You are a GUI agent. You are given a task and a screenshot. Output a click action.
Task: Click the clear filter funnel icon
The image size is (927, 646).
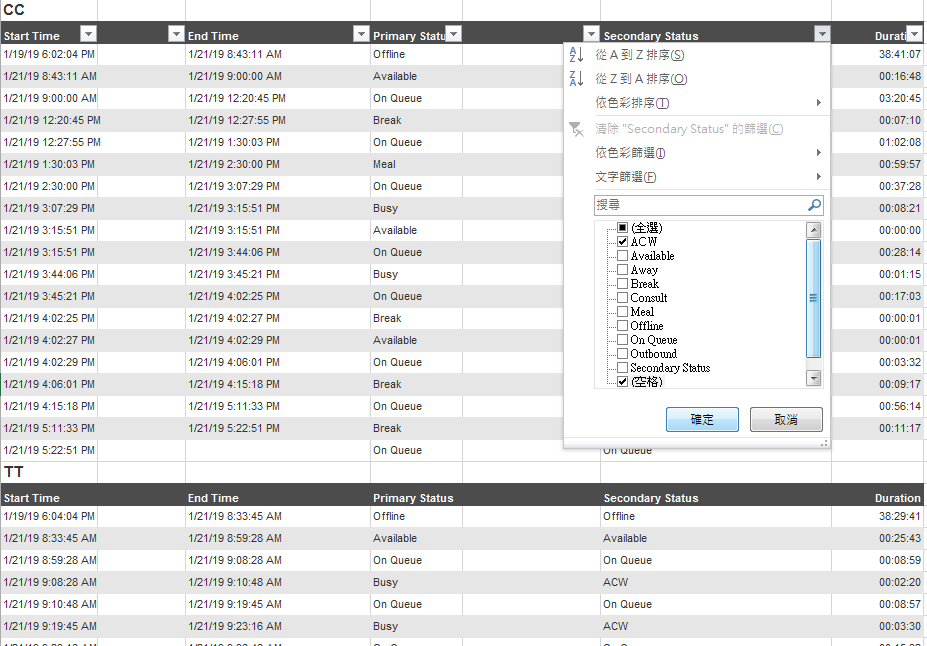(x=576, y=129)
